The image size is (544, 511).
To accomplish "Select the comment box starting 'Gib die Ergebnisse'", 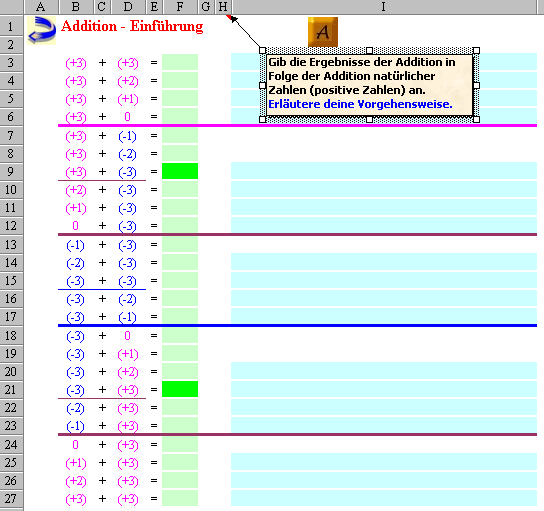I will point(369,85).
